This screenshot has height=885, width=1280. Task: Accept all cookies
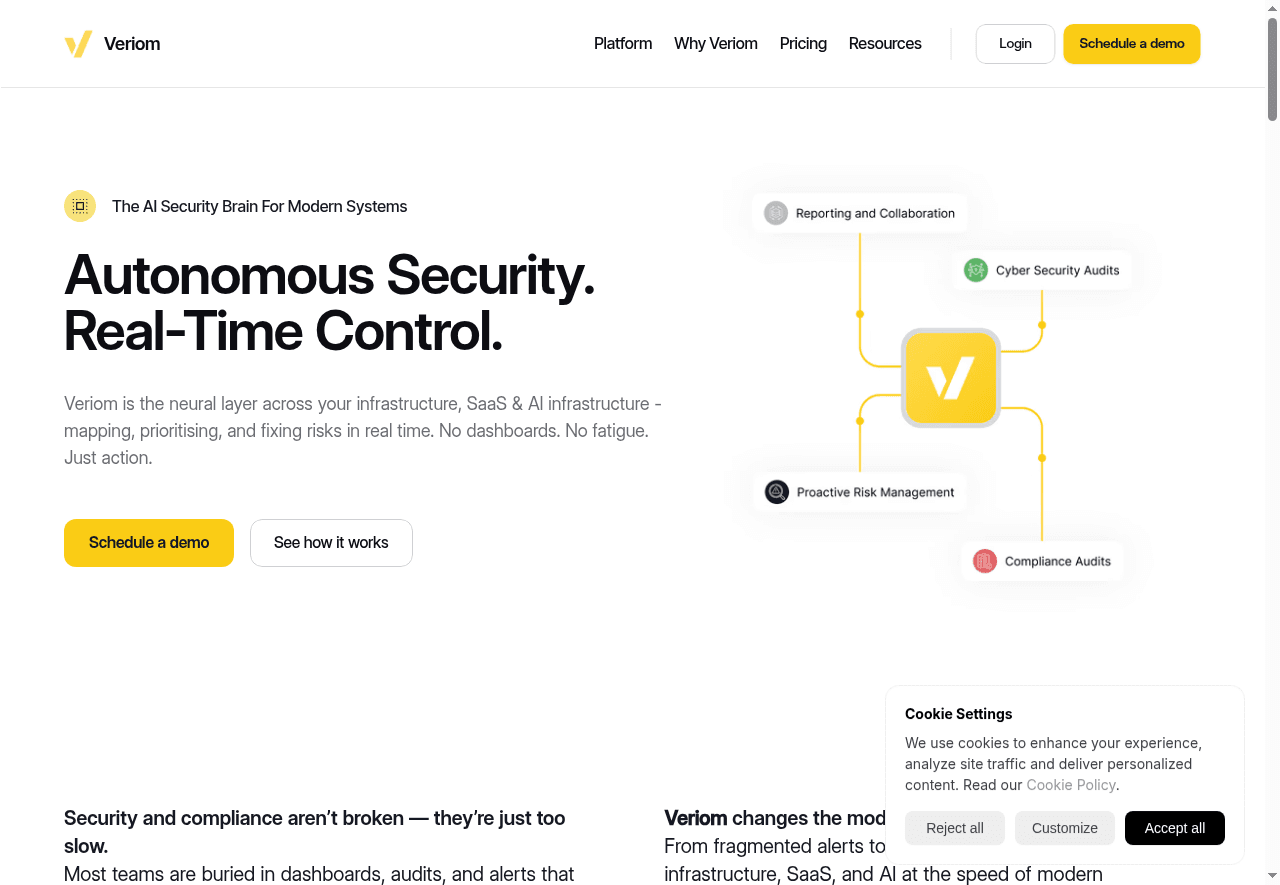(1175, 828)
